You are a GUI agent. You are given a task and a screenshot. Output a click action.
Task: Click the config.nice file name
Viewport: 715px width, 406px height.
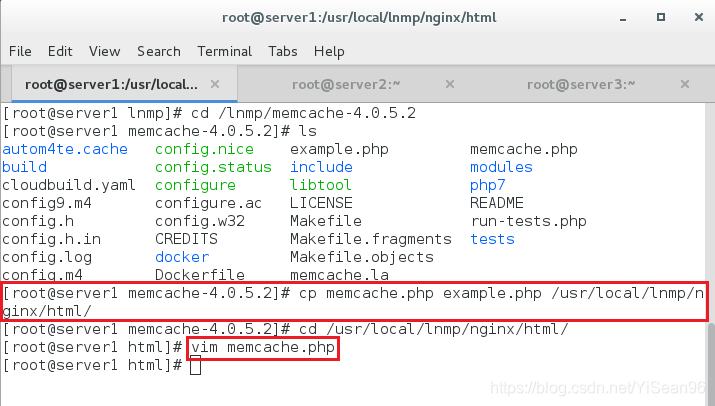tap(204, 149)
